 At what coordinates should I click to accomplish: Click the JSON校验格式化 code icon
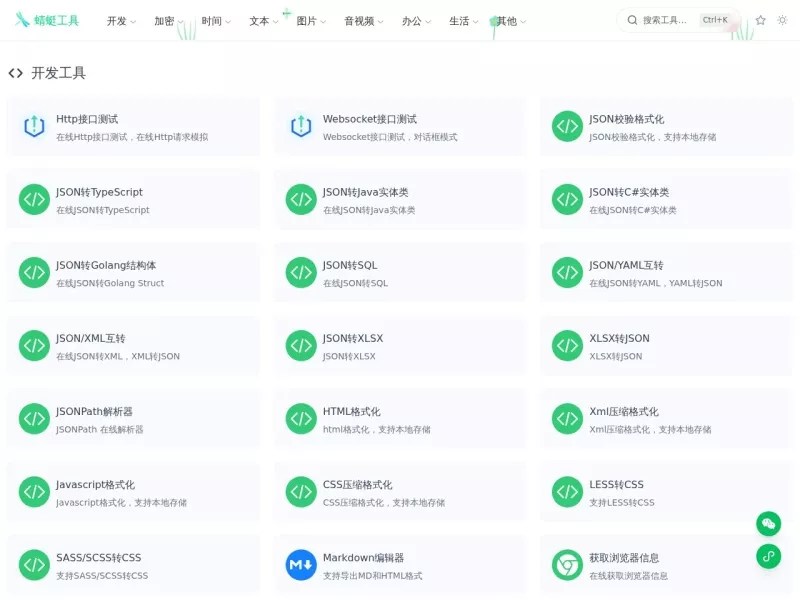coord(567,126)
